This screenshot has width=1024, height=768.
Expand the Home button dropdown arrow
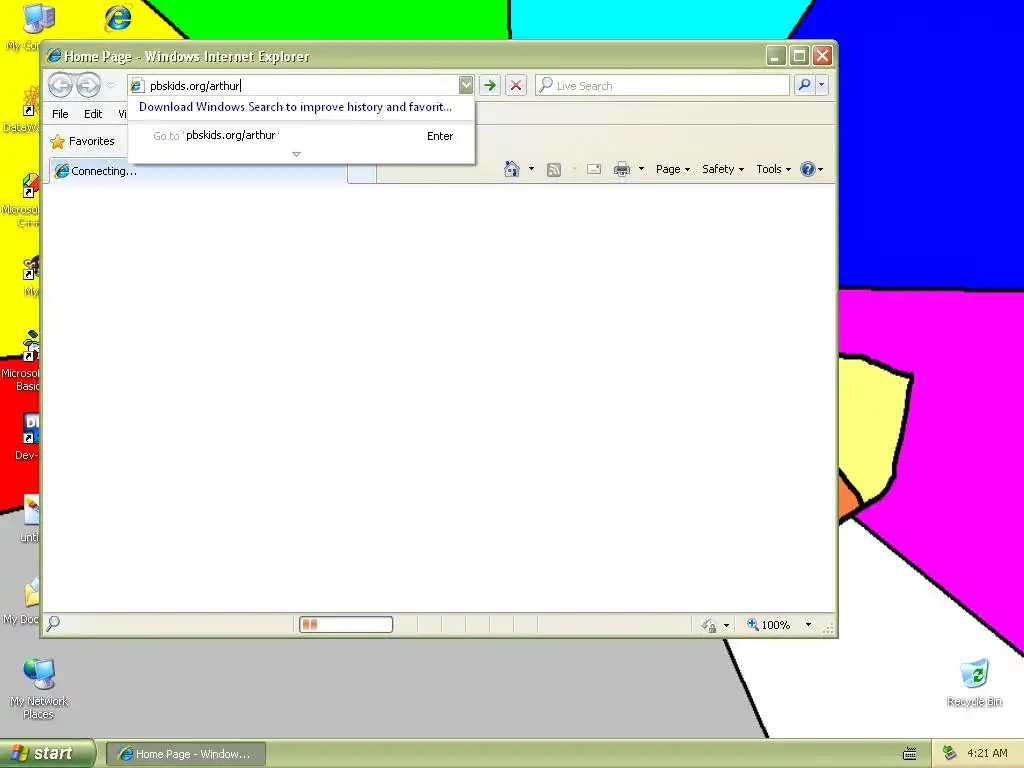[531, 169]
